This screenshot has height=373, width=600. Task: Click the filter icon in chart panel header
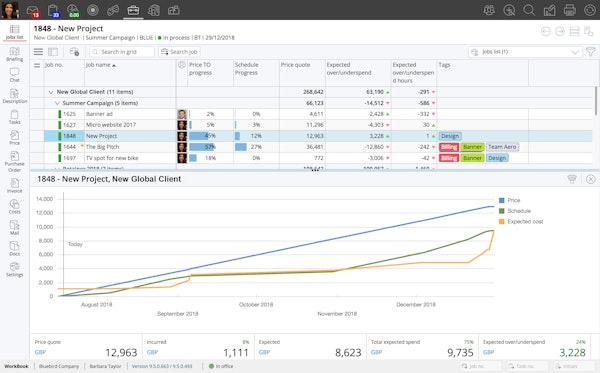pyautogui.click(x=572, y=179)
